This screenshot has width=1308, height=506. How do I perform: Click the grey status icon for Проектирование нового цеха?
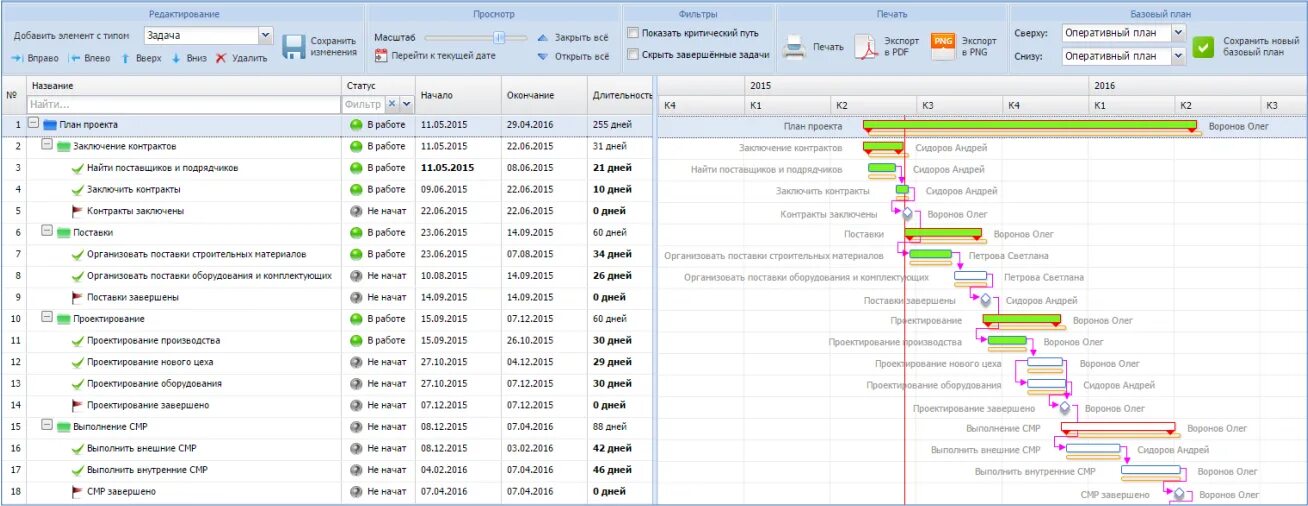coord(356,362)
